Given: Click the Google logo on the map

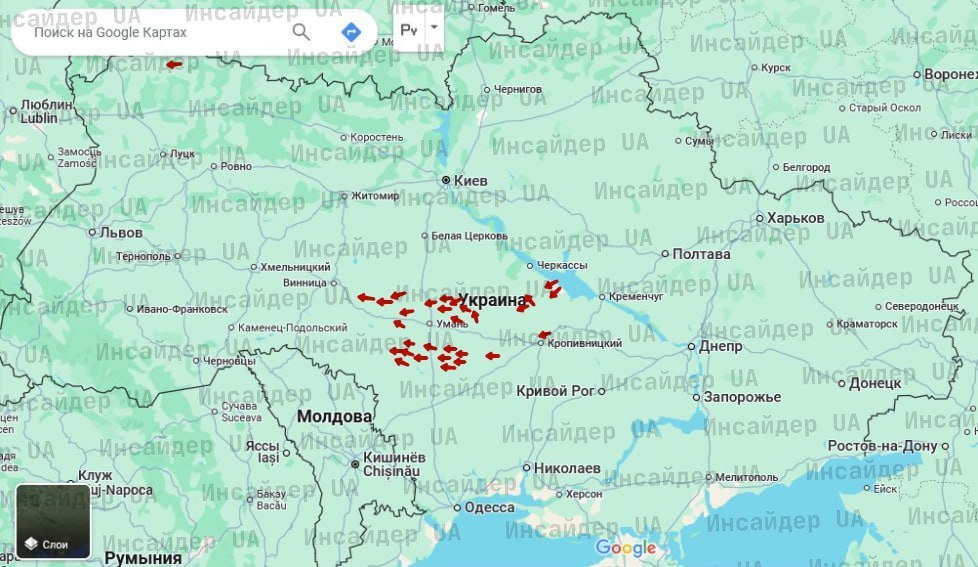Looking at the screenshot, I should 626,548.
